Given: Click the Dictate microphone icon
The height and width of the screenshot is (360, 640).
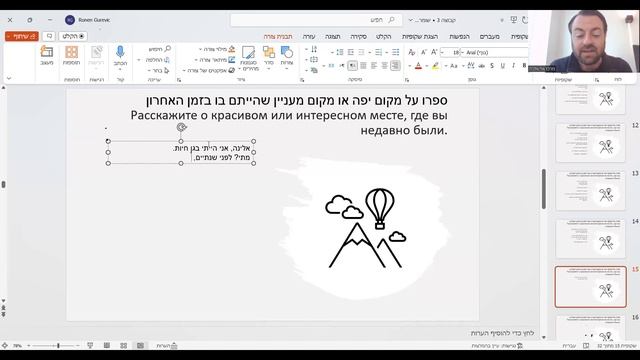Looking at the screenshot, I should tap(120, 52).
